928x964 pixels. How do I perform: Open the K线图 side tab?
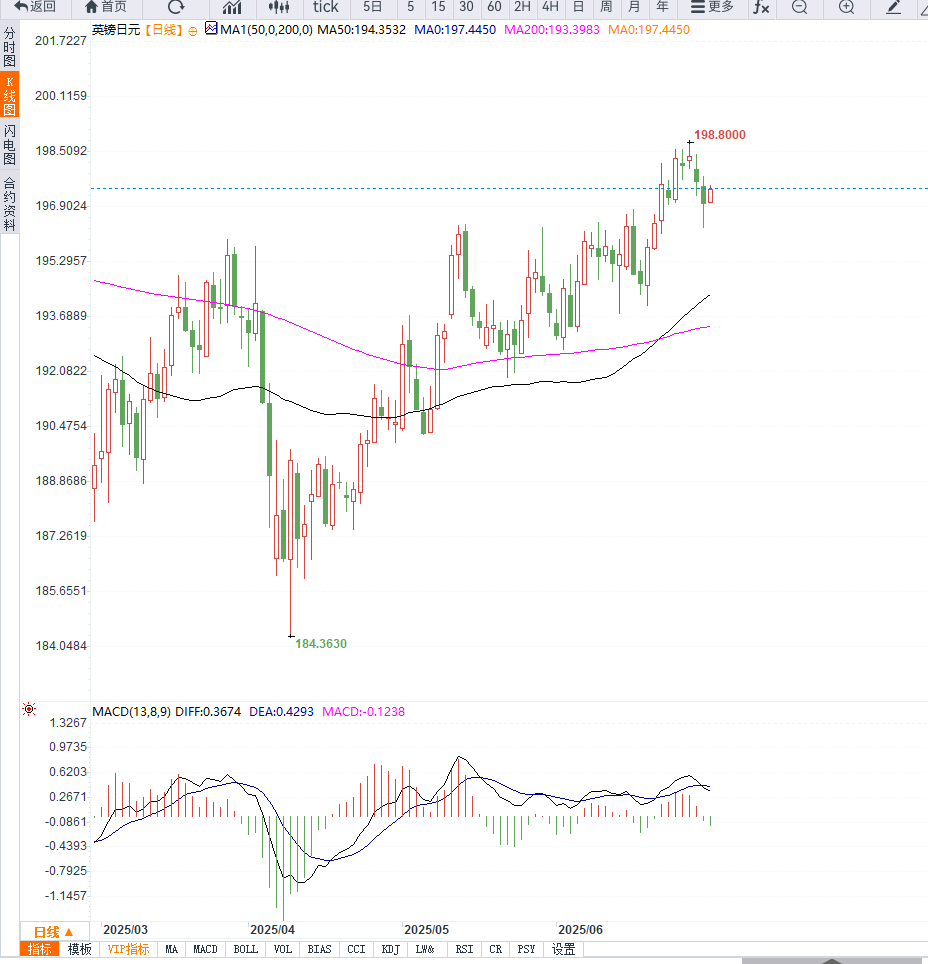9,95
